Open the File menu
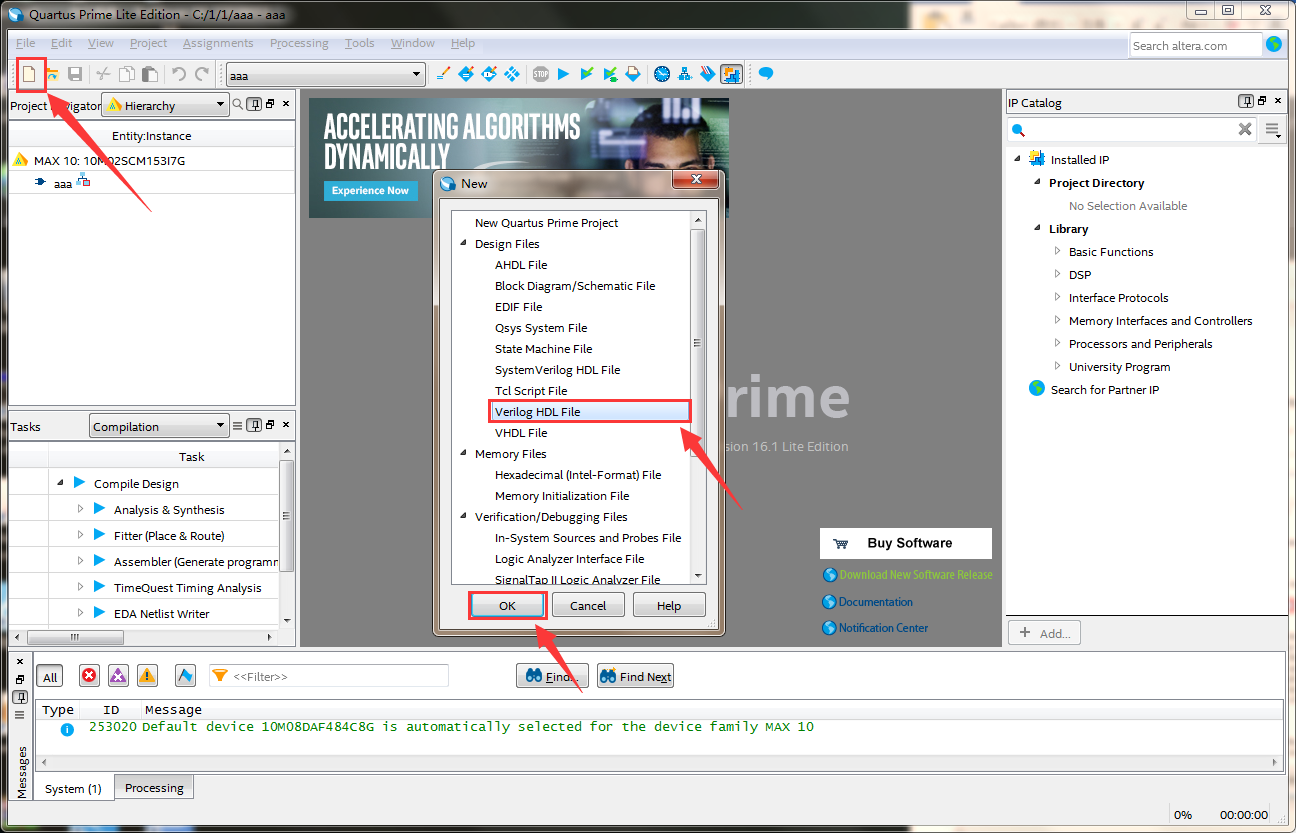Screen dimensions: 1296x833 [x=26, y=43]
